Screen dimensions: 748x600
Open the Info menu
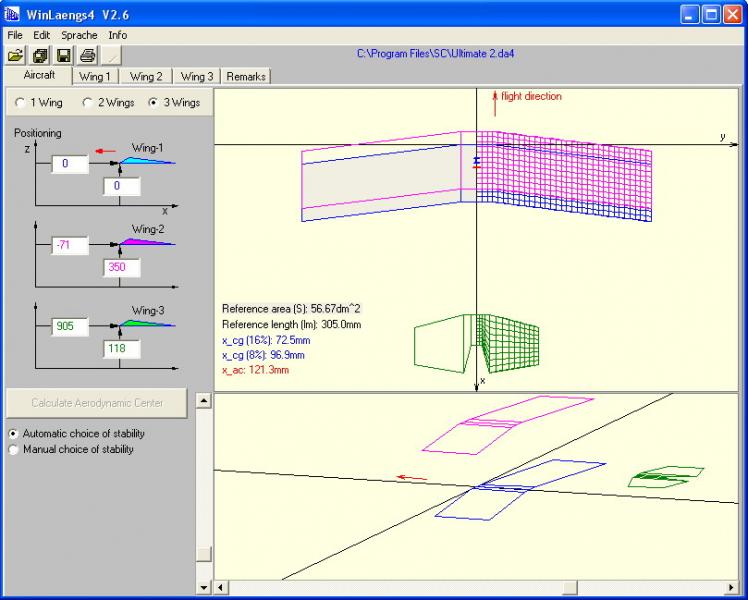118,35
